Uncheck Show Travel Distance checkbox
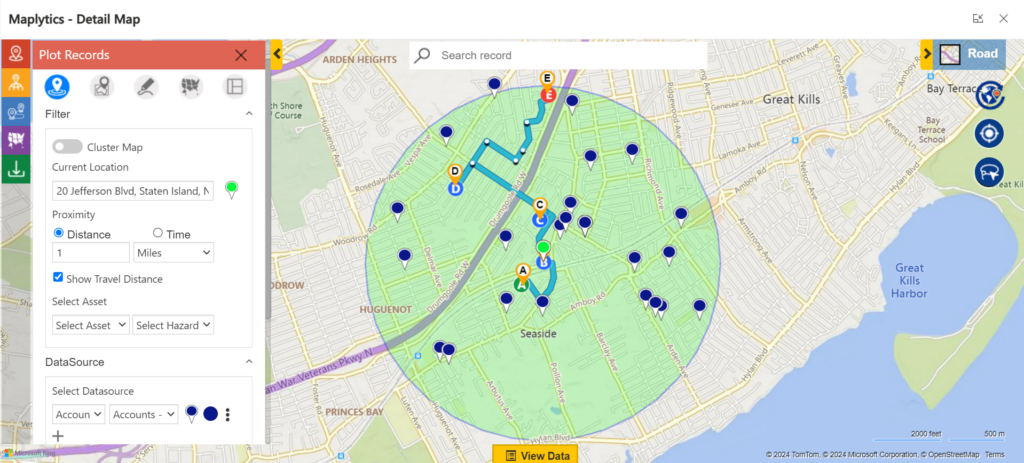Image resolution: width=1024 pixels, height=463 pixels. (x=59, y=278)
